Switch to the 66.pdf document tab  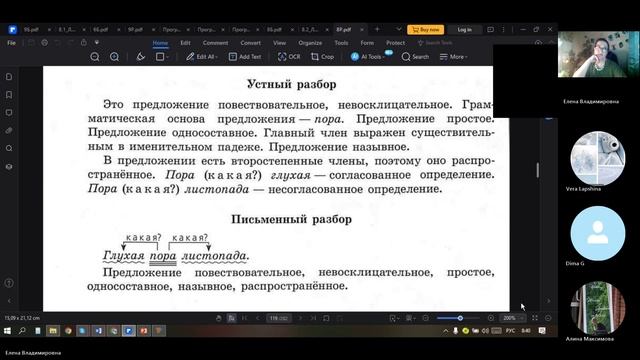[x=100, y=29]
